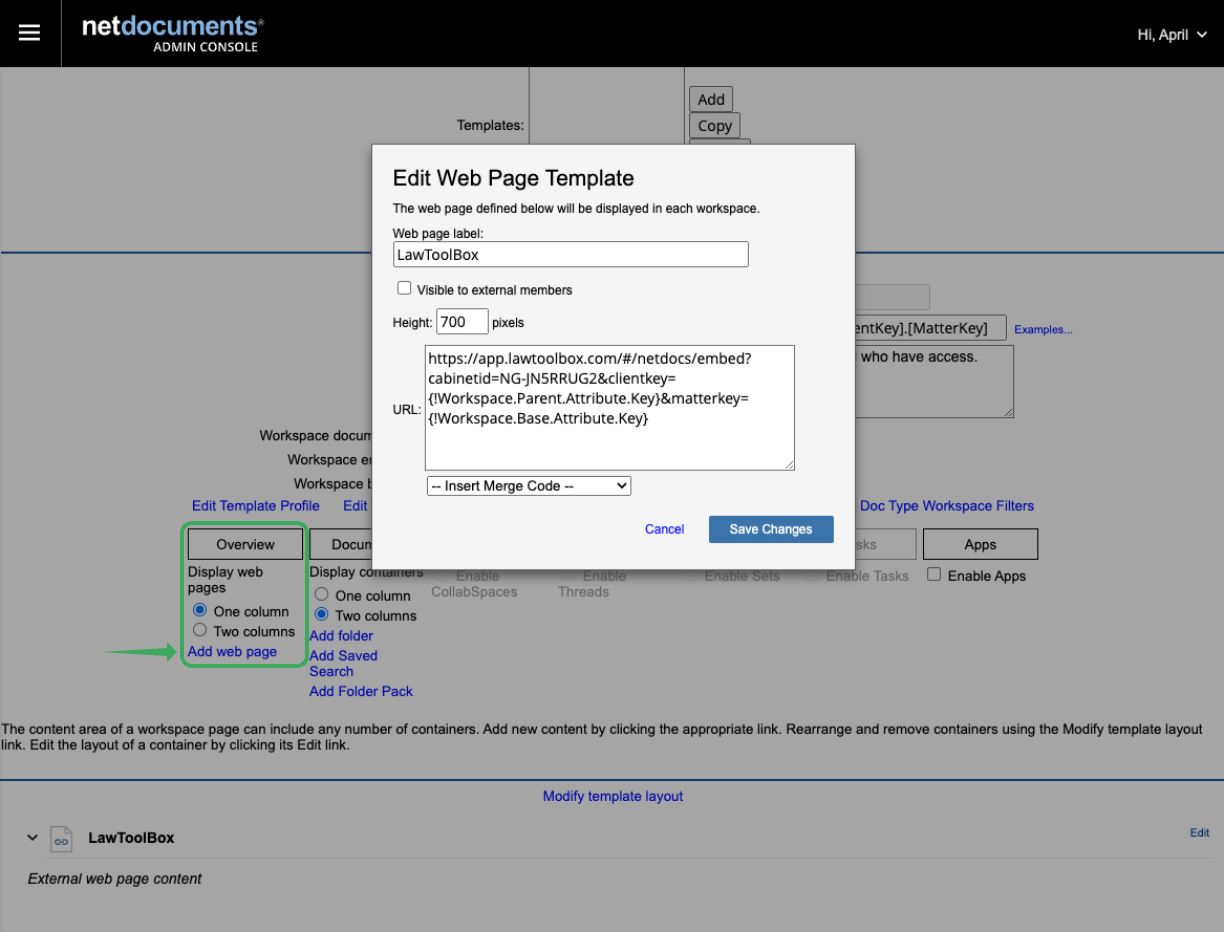The image size is (1224, 932).
Task: Open the Apps tab
Action: pos(980,544)
